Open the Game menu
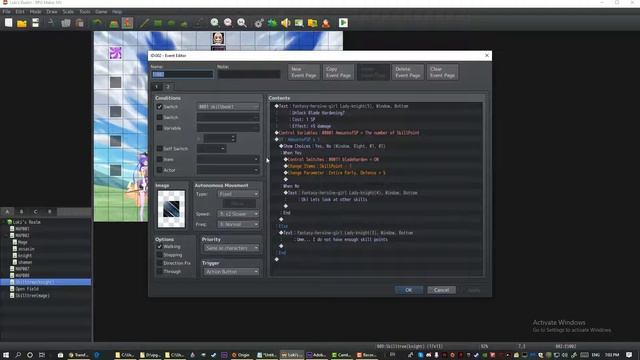 pos(101,12)
